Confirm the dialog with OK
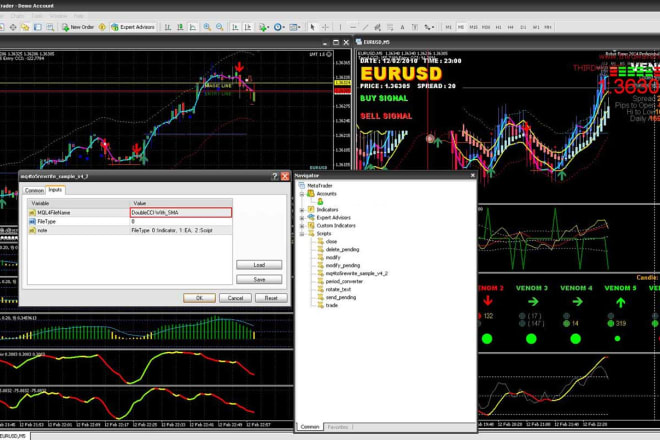660x440 pixels. coord(200,298)
